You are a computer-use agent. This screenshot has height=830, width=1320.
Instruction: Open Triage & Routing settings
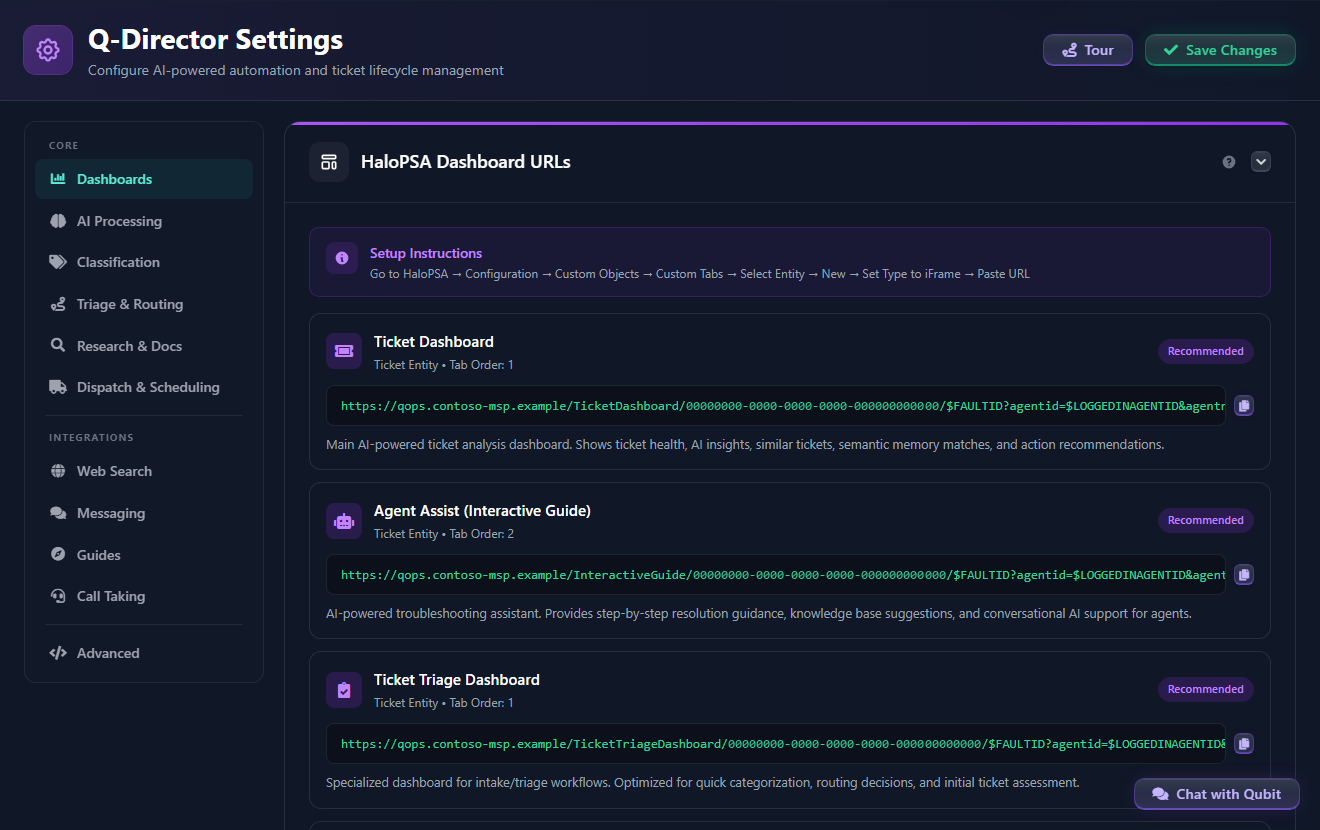(144, 304)
